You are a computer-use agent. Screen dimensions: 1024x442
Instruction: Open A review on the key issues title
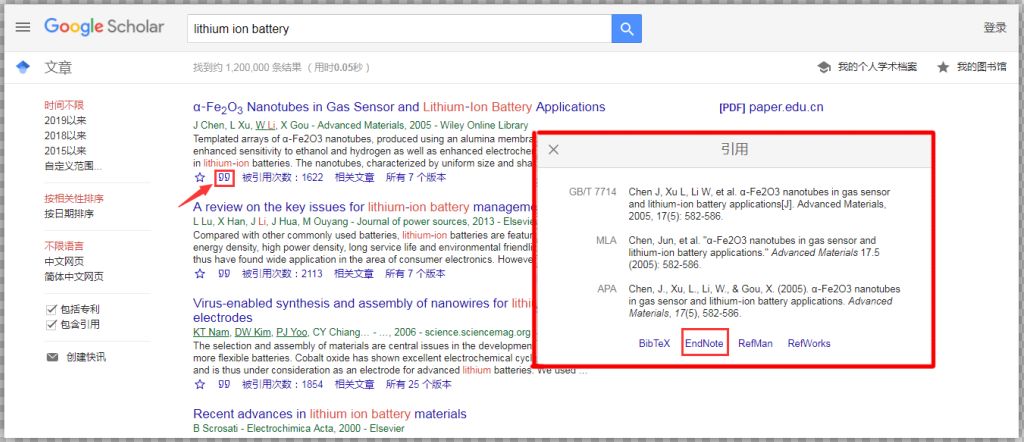(363, 207)
